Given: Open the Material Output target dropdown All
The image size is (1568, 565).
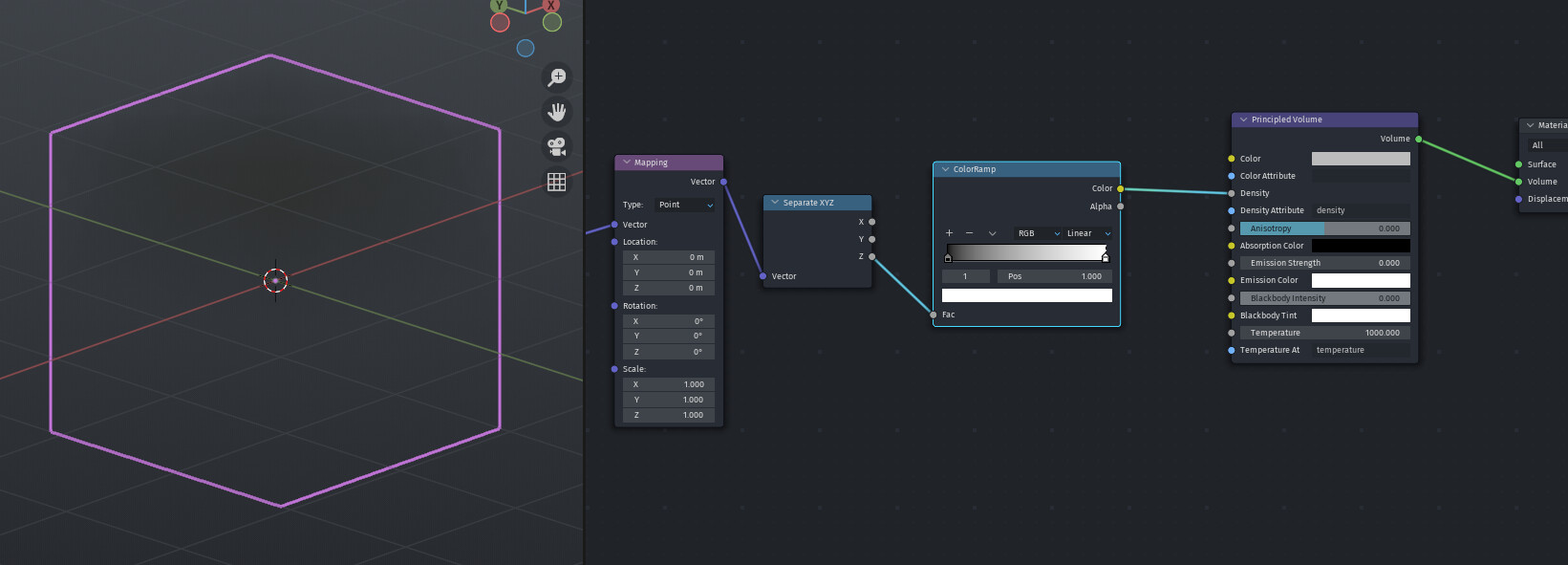Looking at the screenshot, I should pyautogui.click(x=1547, y=145).
